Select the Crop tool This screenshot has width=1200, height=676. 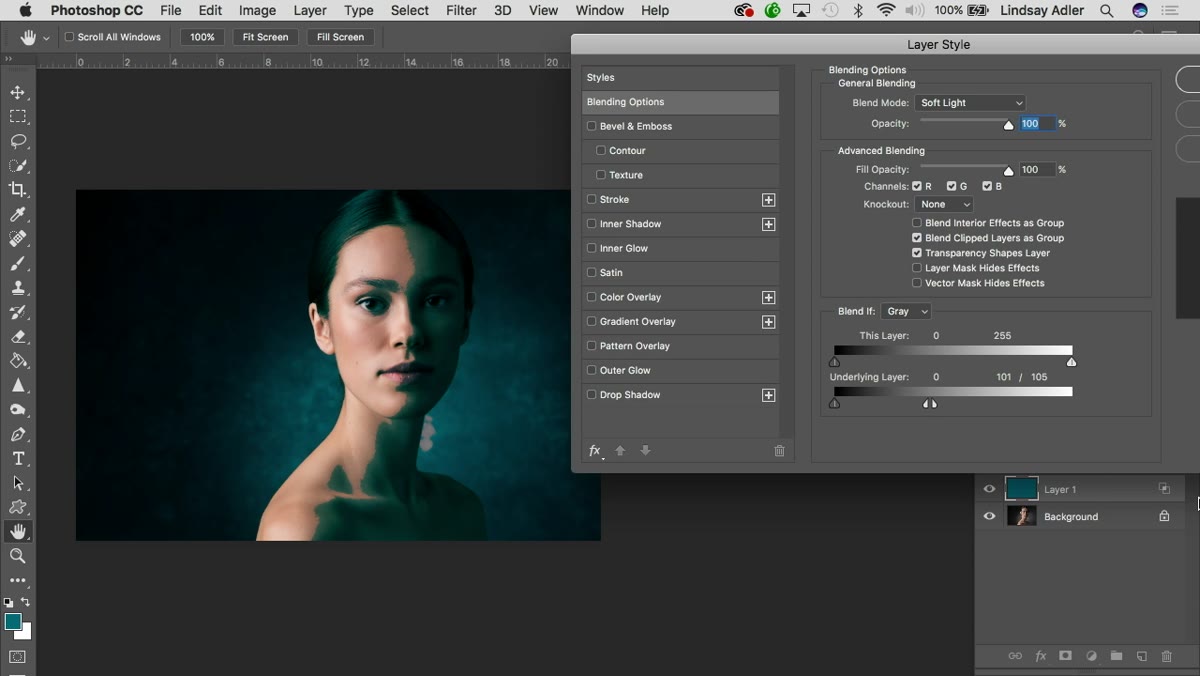point(18,190)
